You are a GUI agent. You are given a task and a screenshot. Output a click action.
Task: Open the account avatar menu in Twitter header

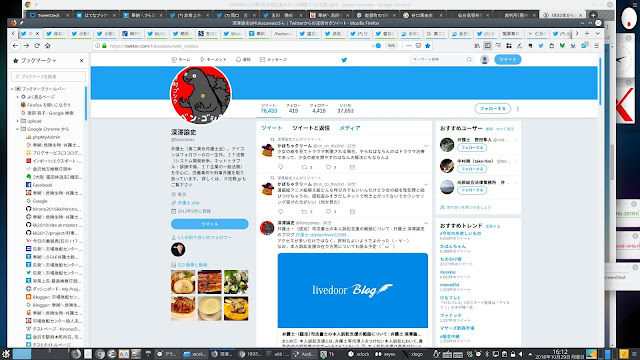point(484,60)
